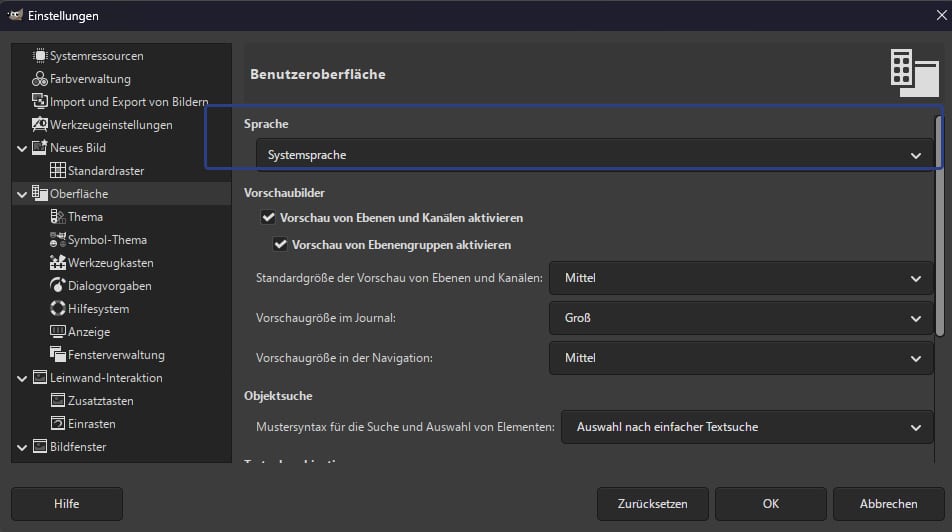Go to the Thema settings page
The width and height of the screenshot is (952, 532).
(85, 217)
